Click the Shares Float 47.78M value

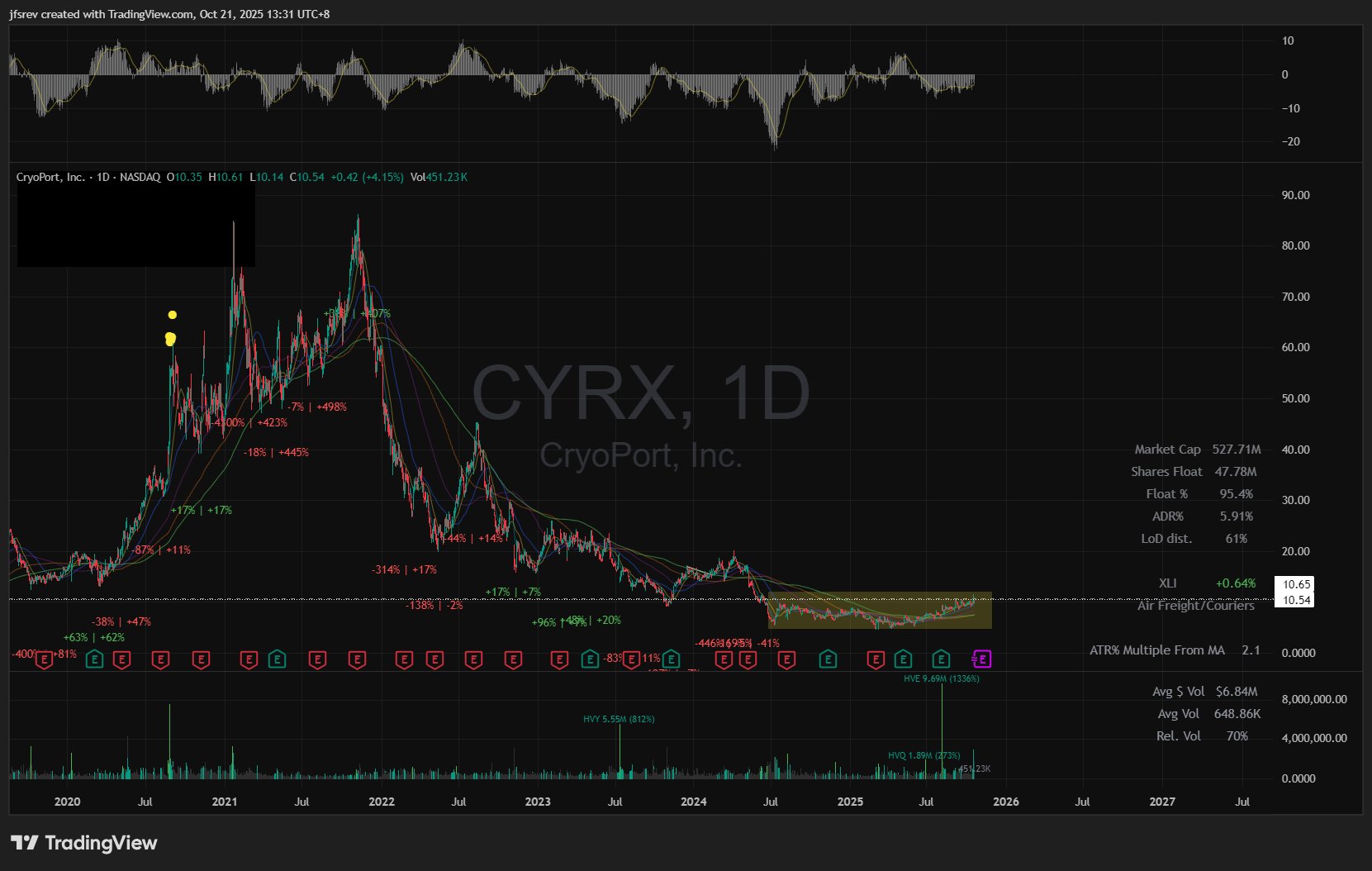(1236, 471)
